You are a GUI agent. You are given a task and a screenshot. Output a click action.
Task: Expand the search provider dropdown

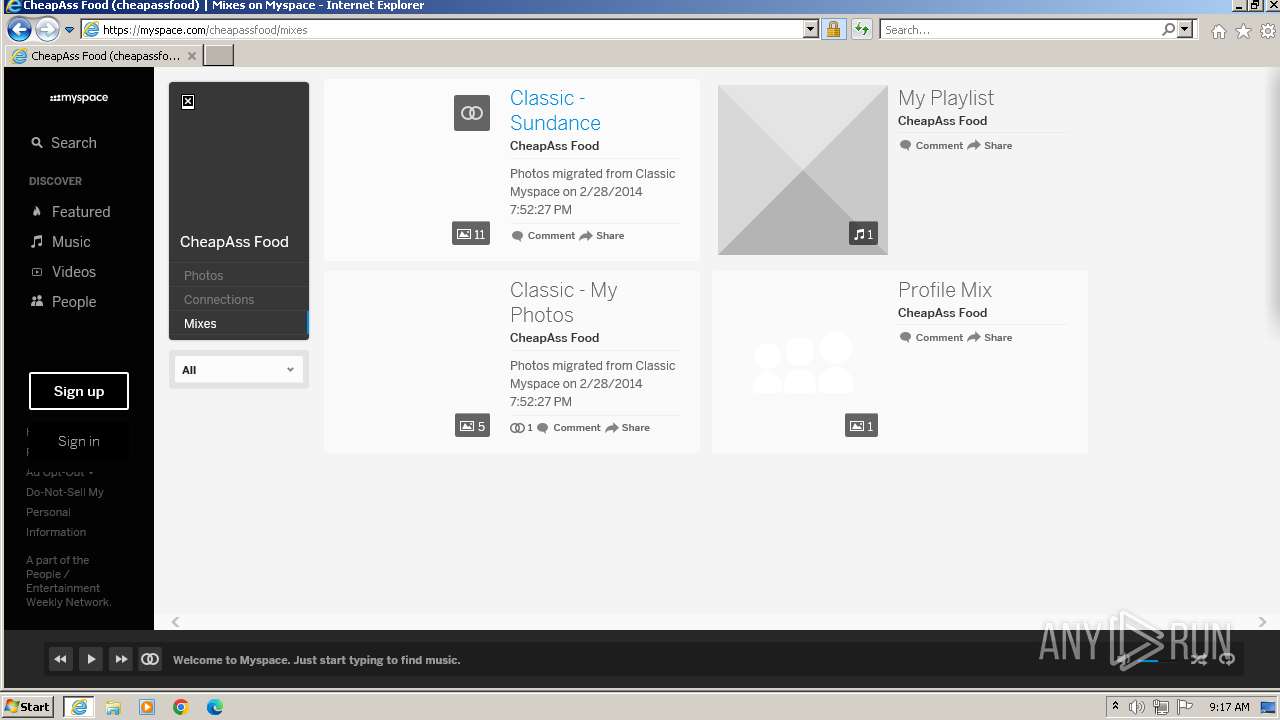1185,30
